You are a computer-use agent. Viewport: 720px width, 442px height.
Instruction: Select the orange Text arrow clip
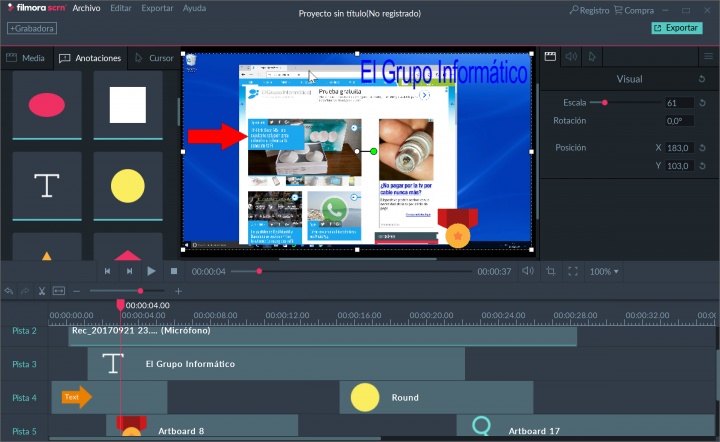point(109,397)
